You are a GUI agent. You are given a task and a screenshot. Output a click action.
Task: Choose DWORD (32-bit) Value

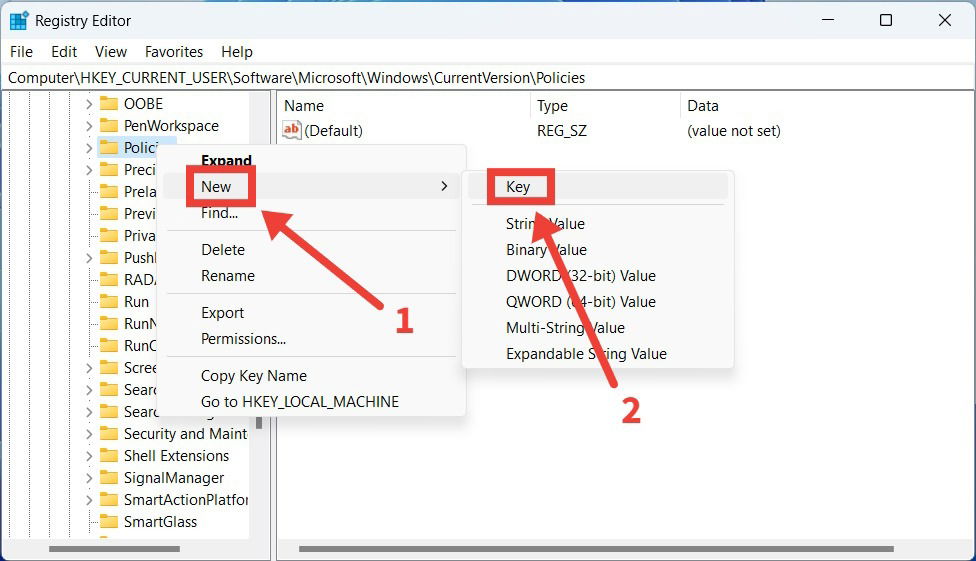[x=581, y=276]
